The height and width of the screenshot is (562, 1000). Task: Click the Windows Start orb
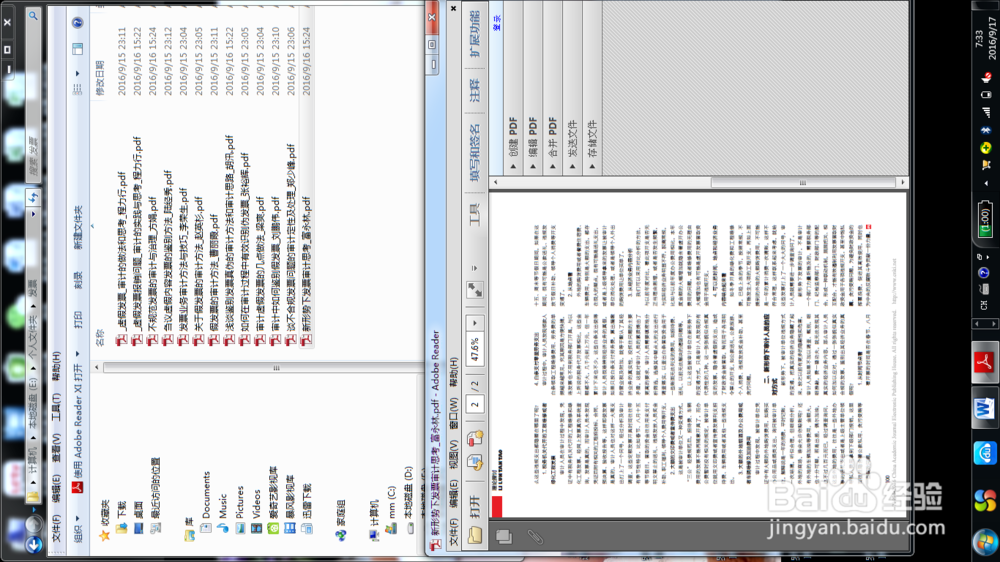point(985,543)
